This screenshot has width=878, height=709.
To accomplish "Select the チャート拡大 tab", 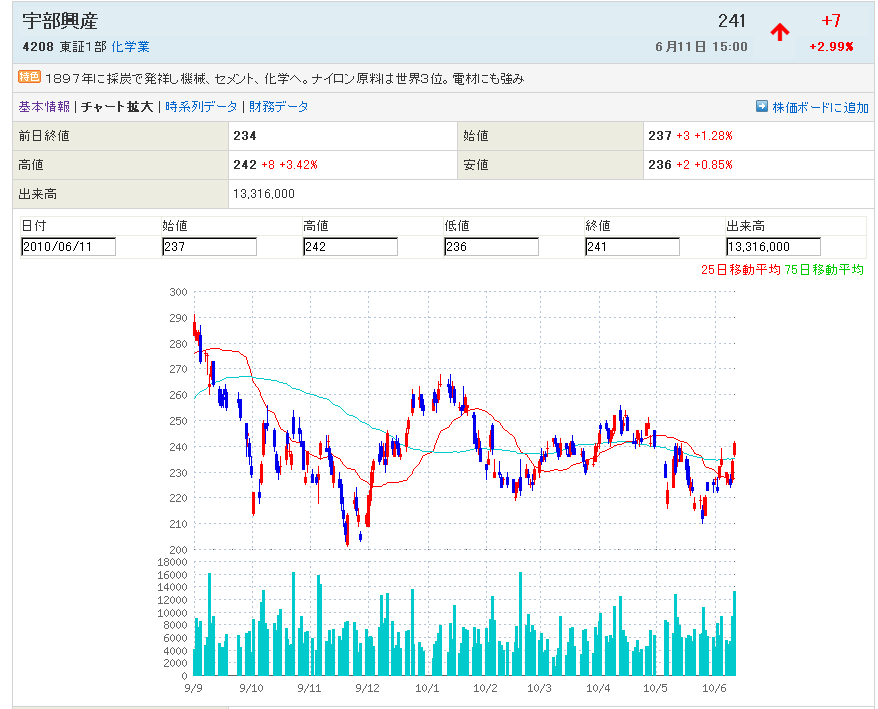I will pos(117,106).
